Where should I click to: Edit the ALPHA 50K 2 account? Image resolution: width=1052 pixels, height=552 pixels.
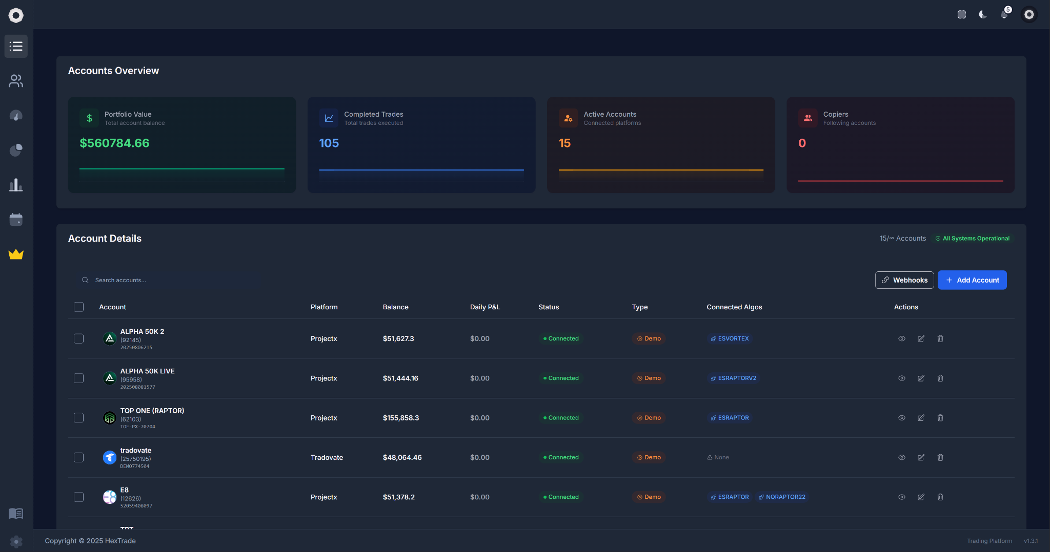[921, 339]
